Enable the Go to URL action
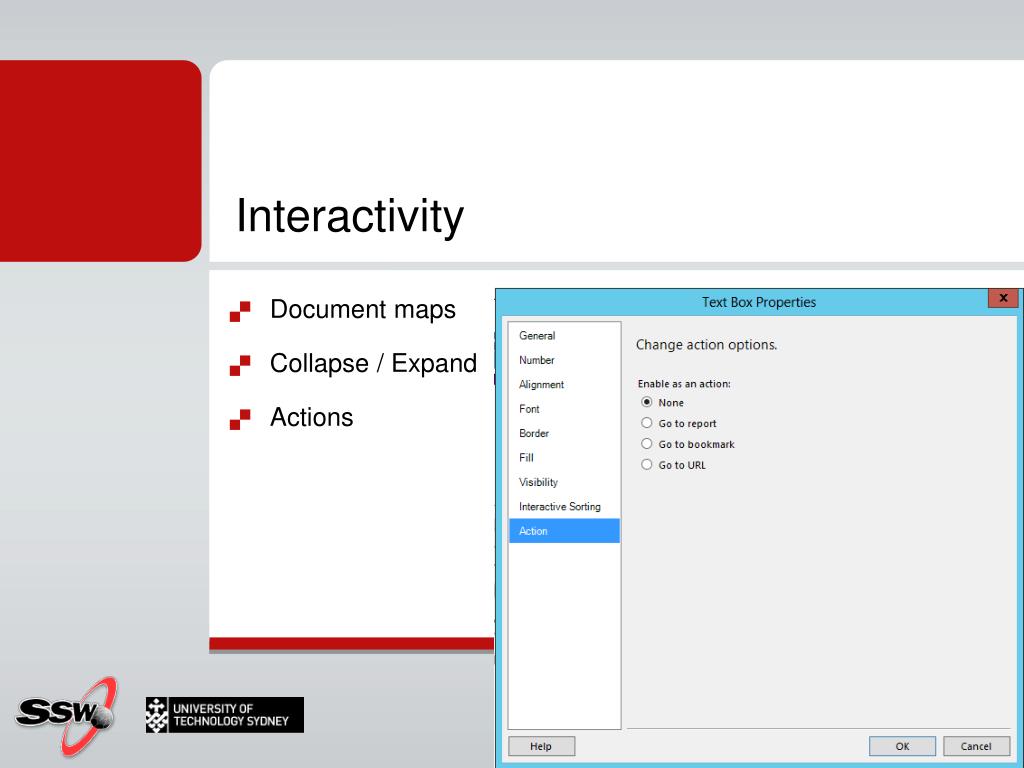Image resolution: width=1024 pixels, height=768 pixels. [x=647, y=465]
